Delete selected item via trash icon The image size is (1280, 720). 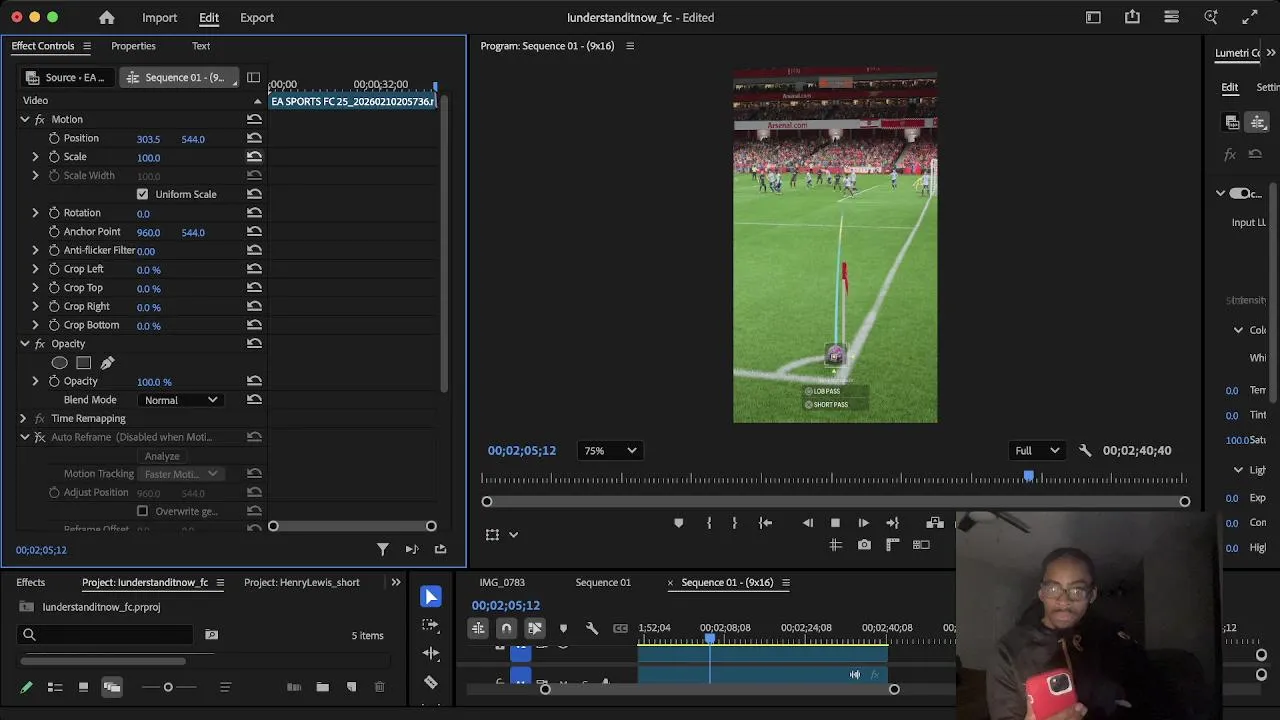click(x=379, y=687)
